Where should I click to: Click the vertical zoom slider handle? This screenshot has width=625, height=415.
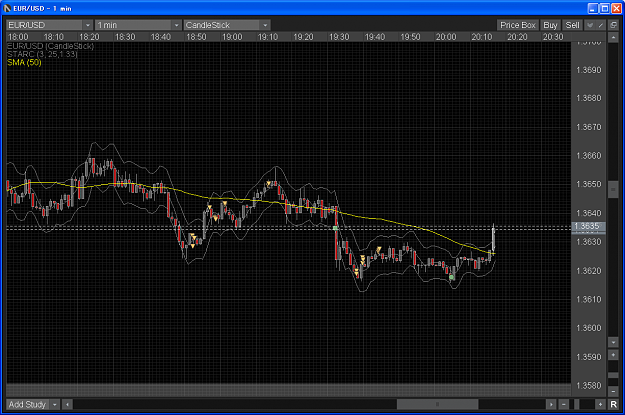coord(613,375)
